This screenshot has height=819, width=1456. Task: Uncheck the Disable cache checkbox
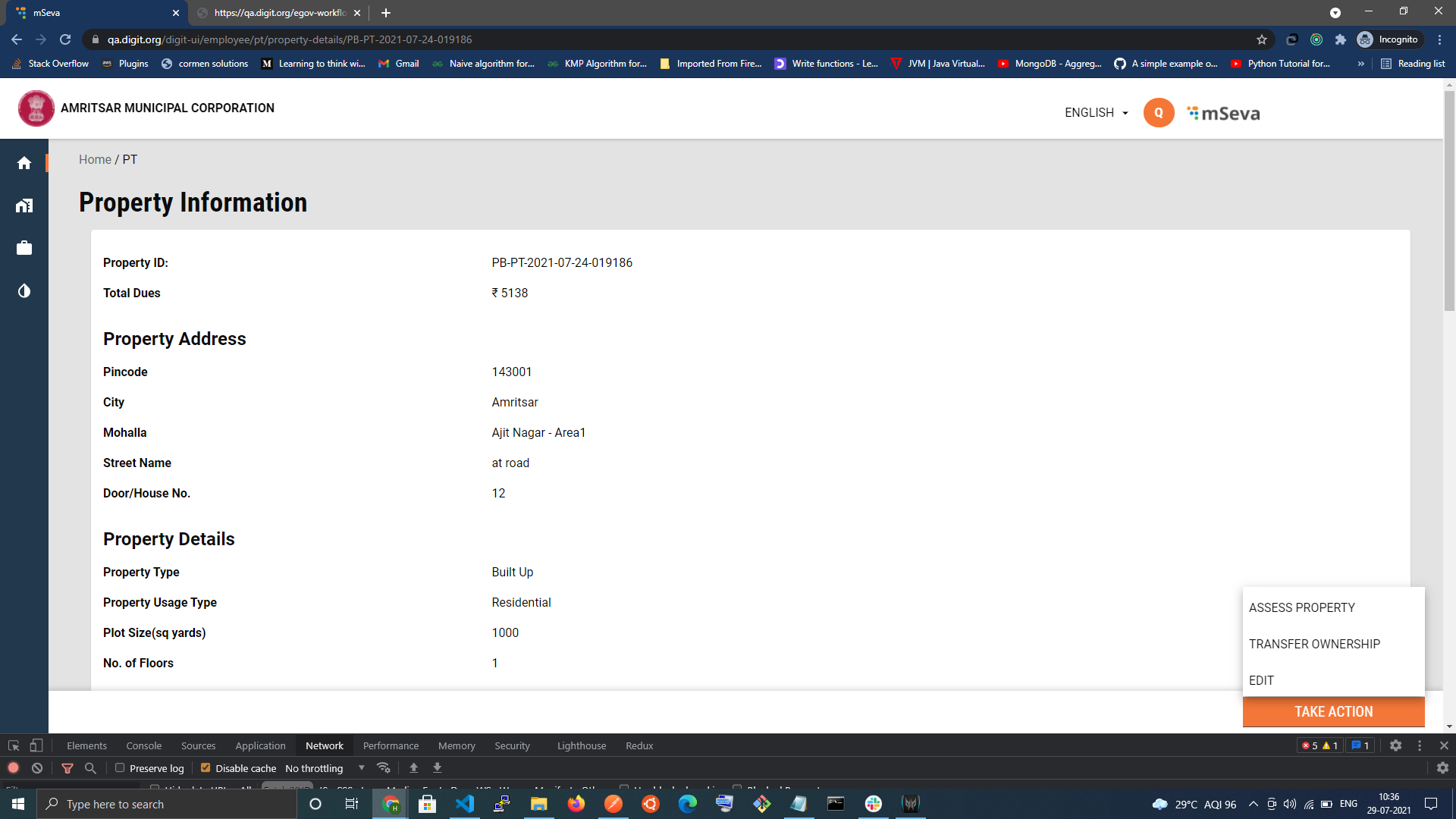[206, 768]
